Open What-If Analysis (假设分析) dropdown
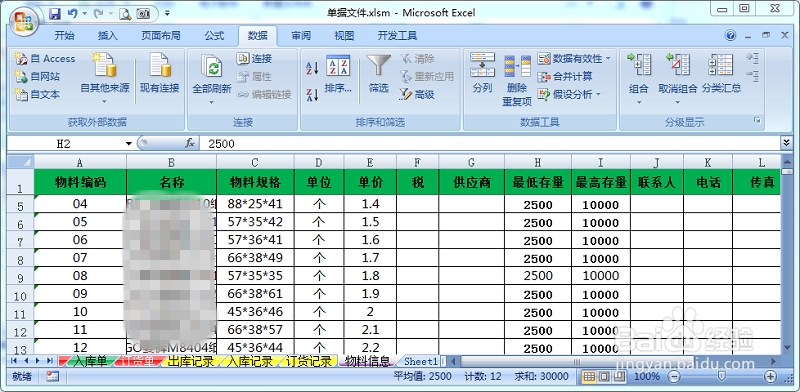800x392 pixels. [598, 94]
